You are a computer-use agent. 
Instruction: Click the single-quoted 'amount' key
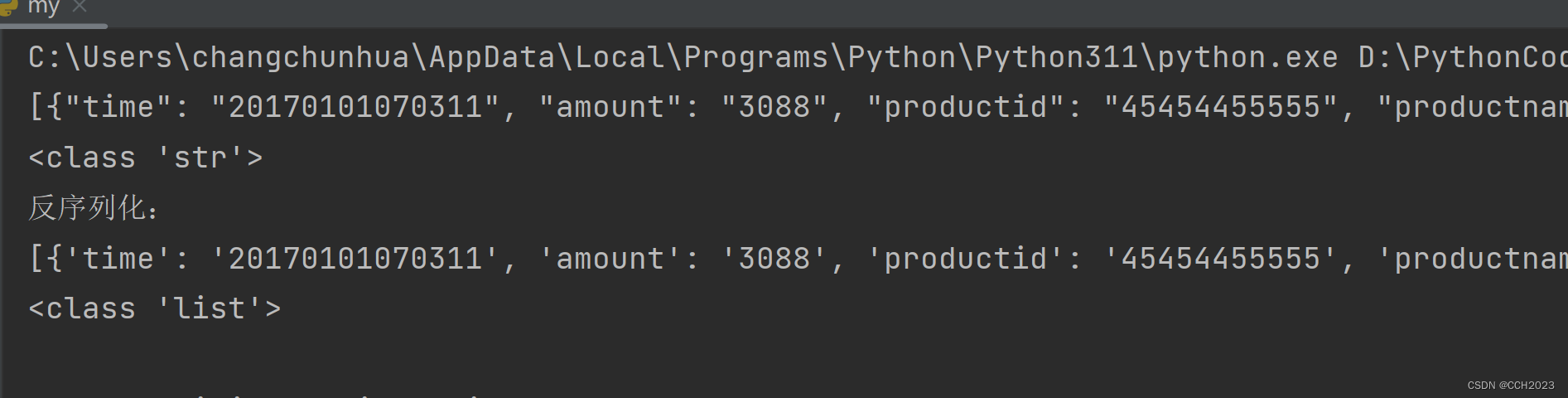click(610, 259)
